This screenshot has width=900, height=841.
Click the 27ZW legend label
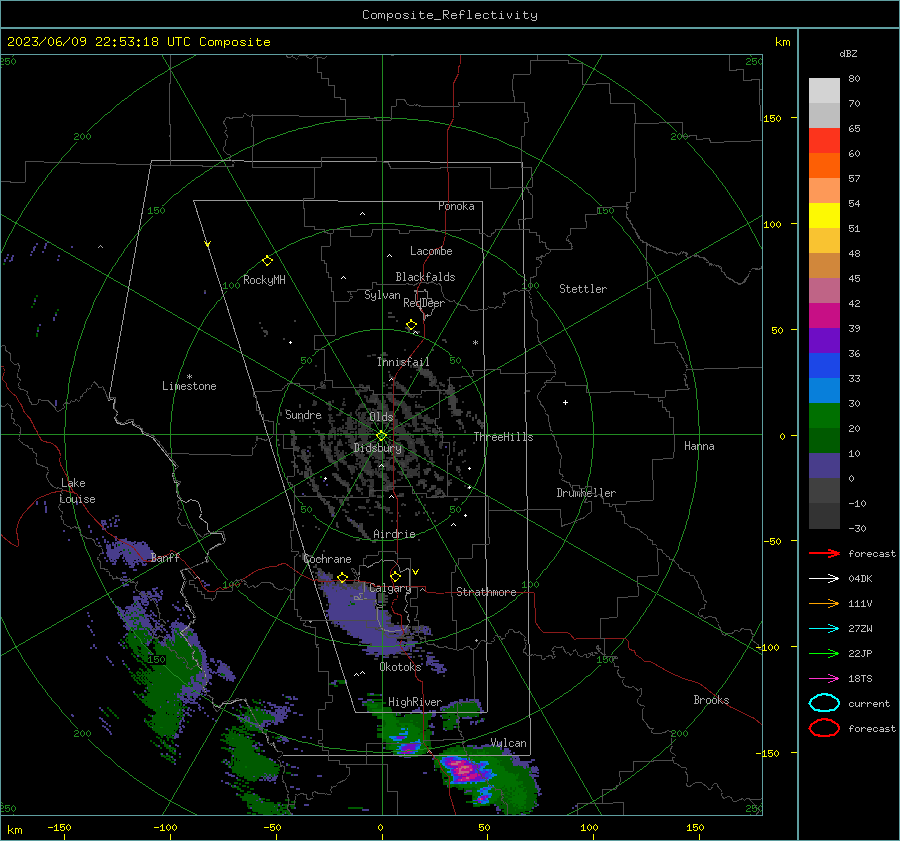860,629
